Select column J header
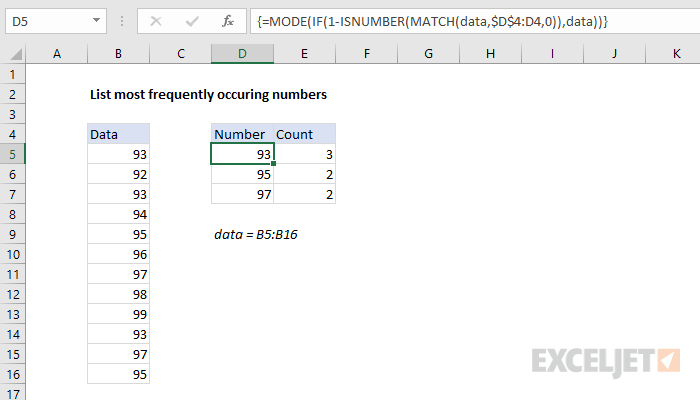This screenshot has width=700, height=400. tap(614, 54)
